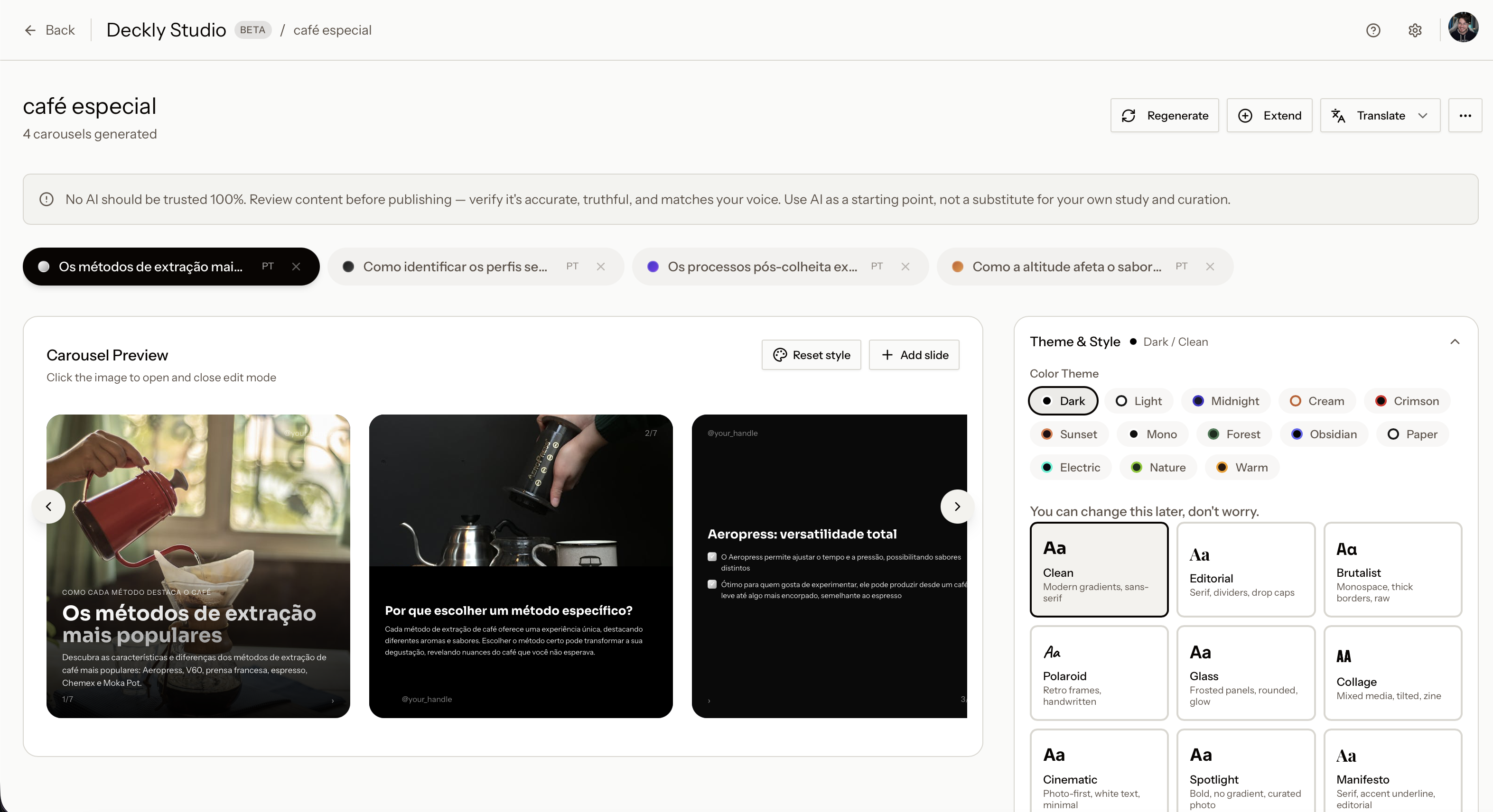The width and height of the screenshot is (1493, 812).
Task: Select the Light color theme
Action: click(x=1138, y=401)
